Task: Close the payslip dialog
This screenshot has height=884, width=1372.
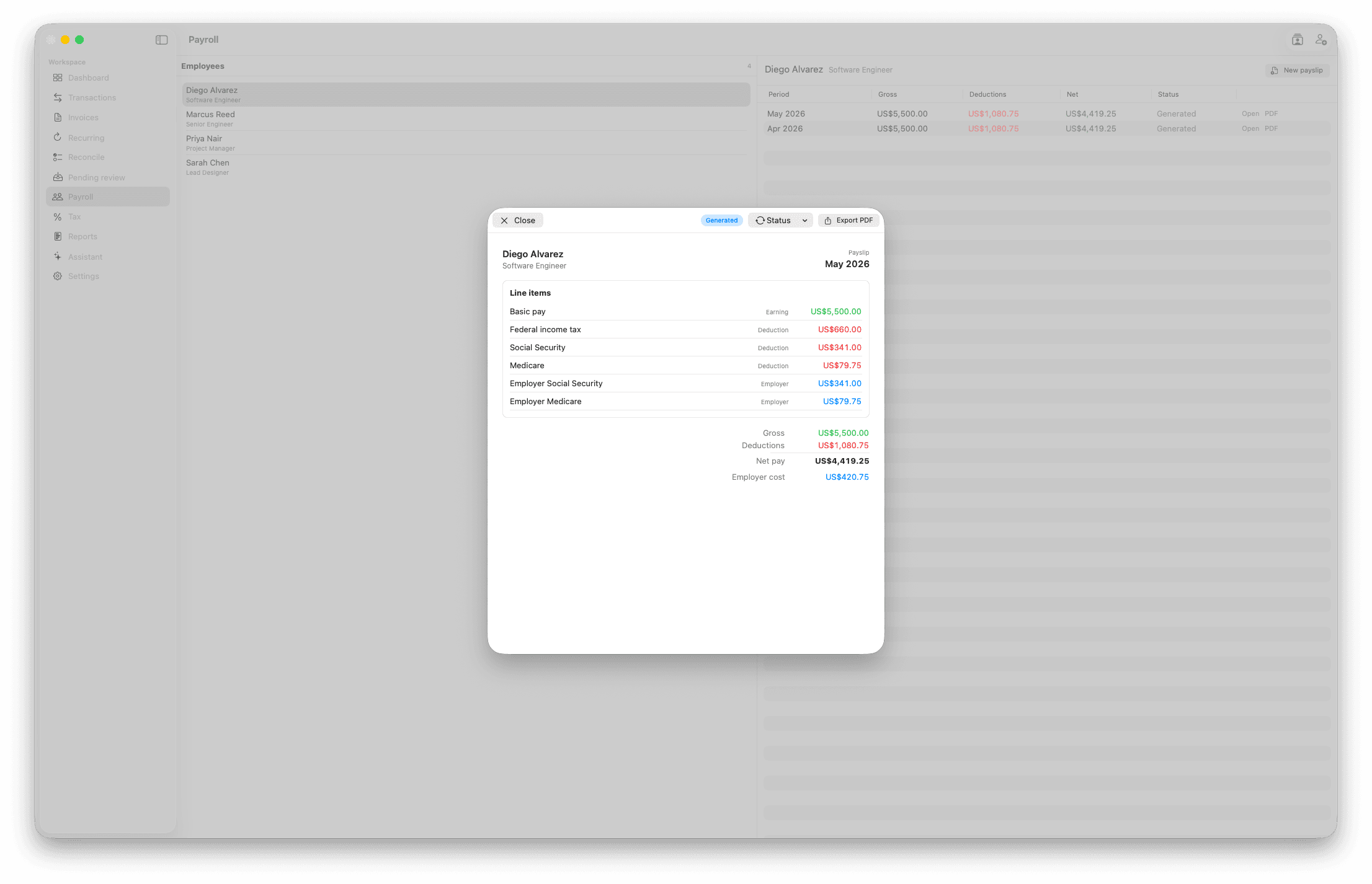Action: [x=518, y=221]
